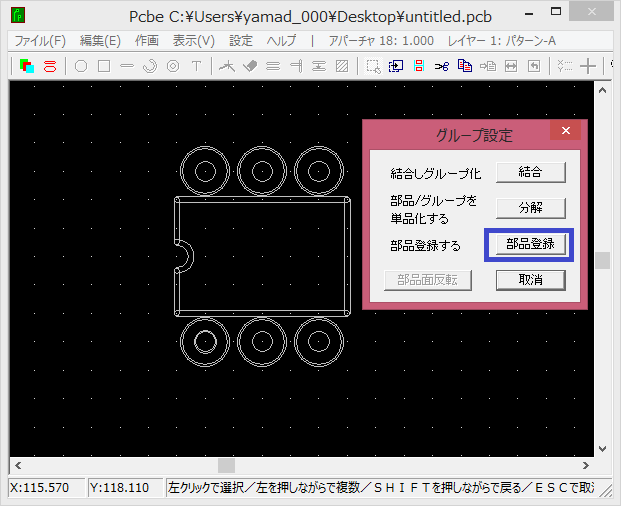621x506 pixels.
Task: Select the rectangle drawing tool
Action: point(103,66)
